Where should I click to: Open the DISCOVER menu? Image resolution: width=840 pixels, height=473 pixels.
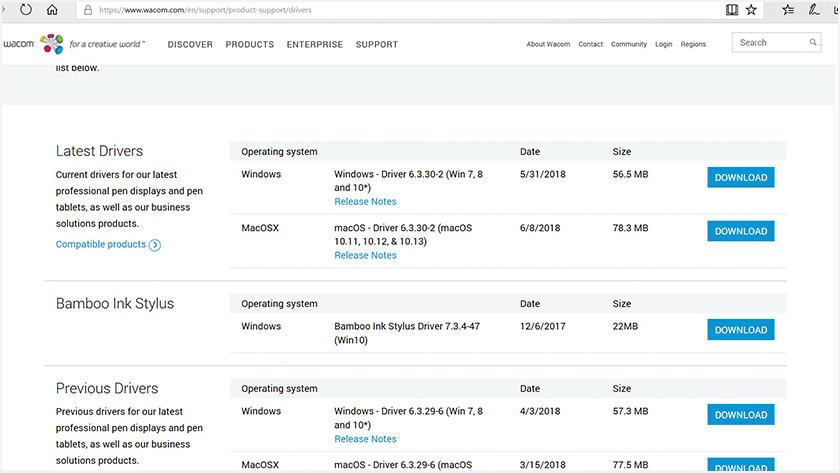click(190, 45)
